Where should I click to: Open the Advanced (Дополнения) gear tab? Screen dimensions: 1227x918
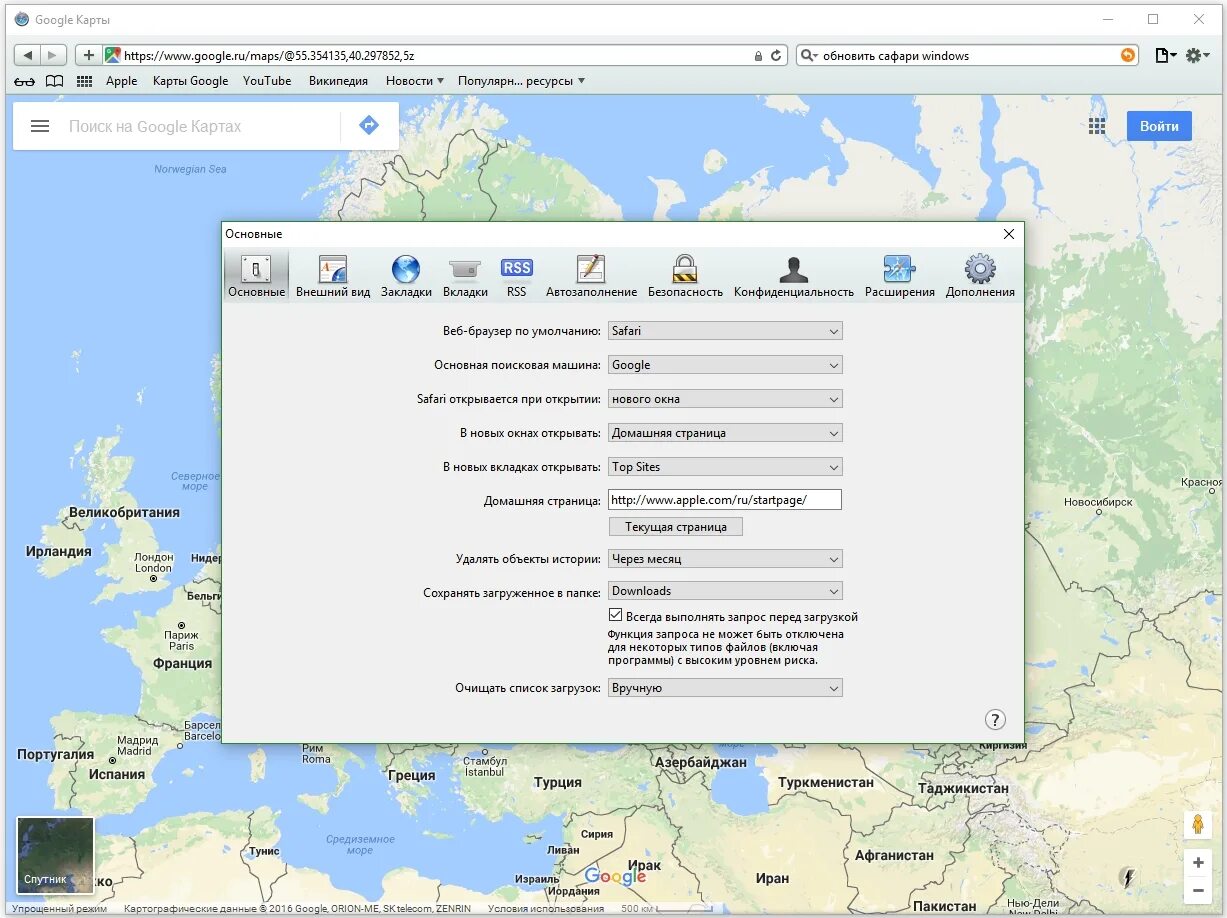pos(980,275)
